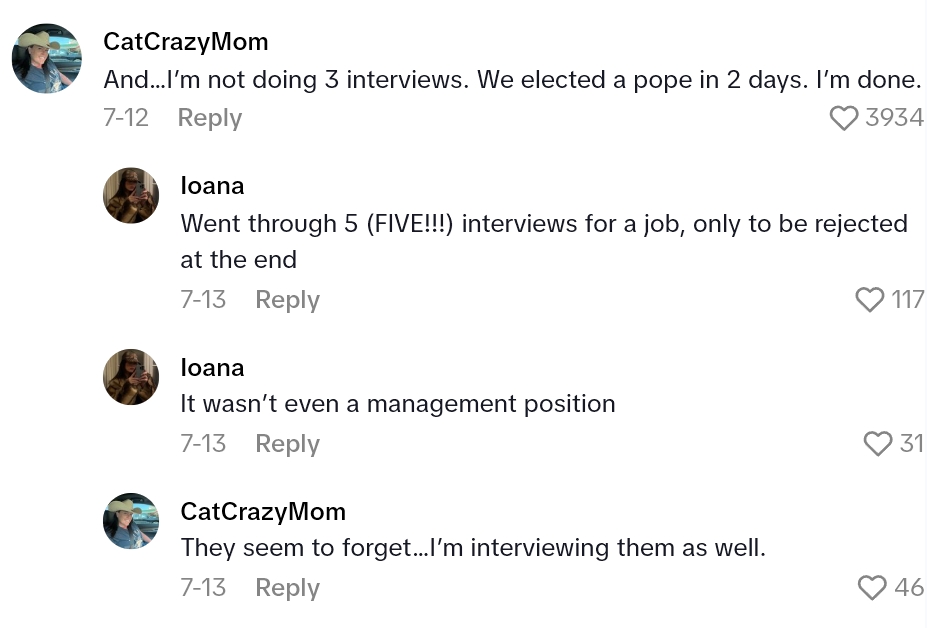Tap the 7-12 timestamp on the top comment
The width and height of the screenshot is (927, 628).
point(124,117)
